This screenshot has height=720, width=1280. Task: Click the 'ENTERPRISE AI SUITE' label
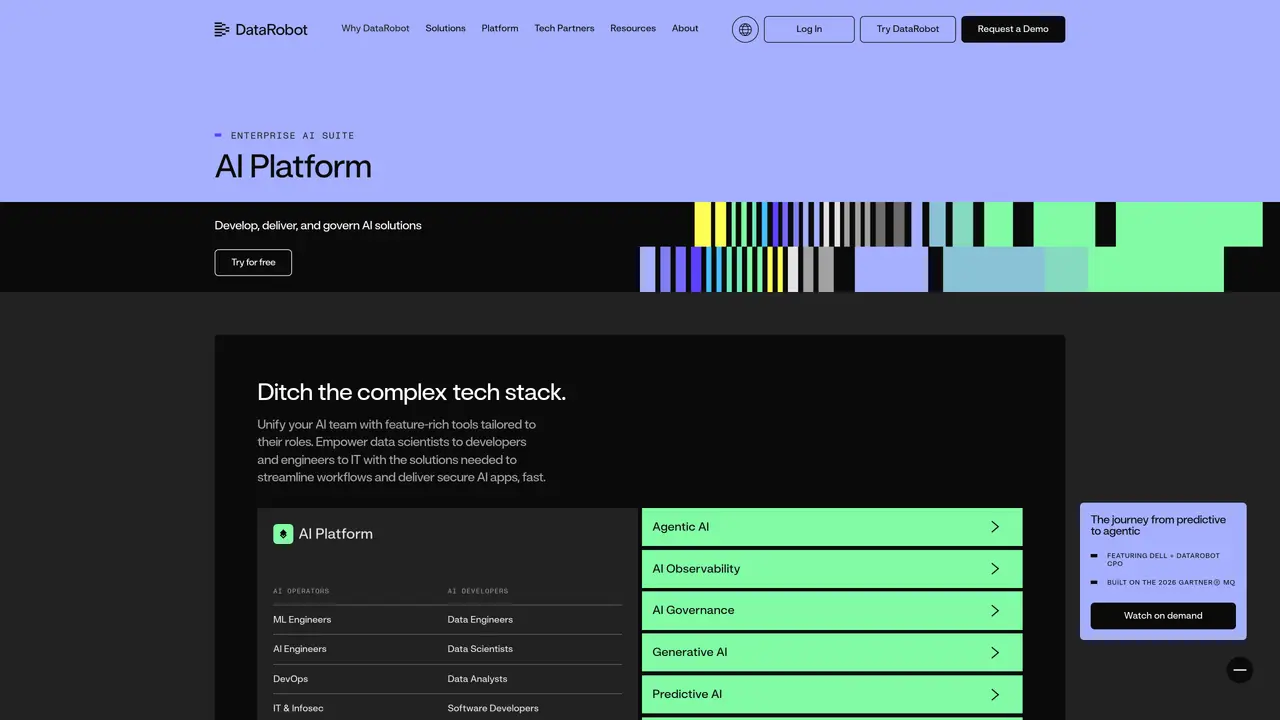point(292,135)
